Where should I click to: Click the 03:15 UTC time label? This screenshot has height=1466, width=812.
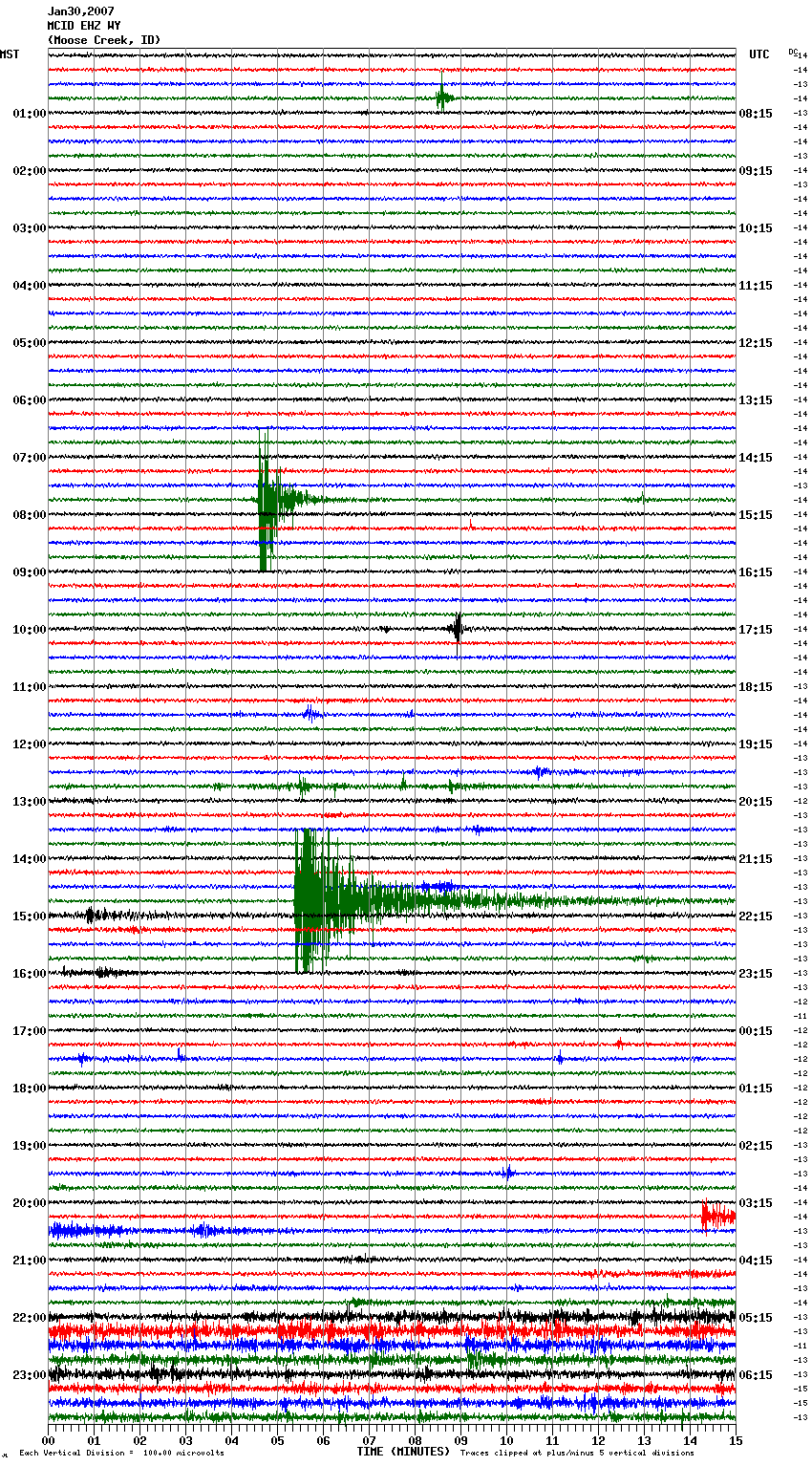click(756, 1203)
